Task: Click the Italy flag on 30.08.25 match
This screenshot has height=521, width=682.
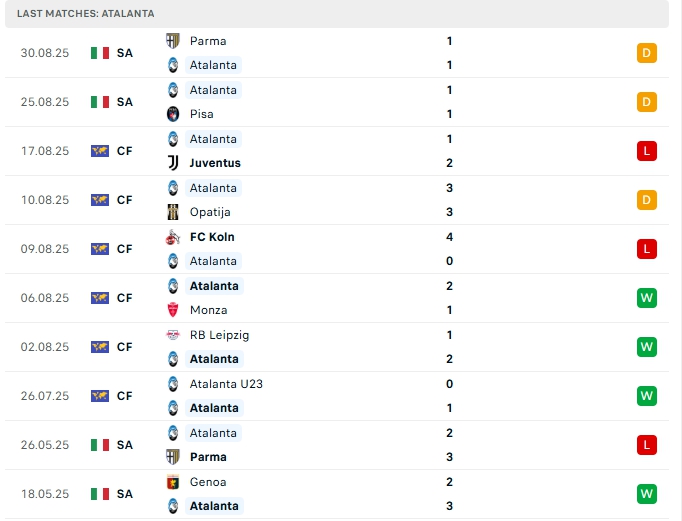Action: tap(100, 53)
